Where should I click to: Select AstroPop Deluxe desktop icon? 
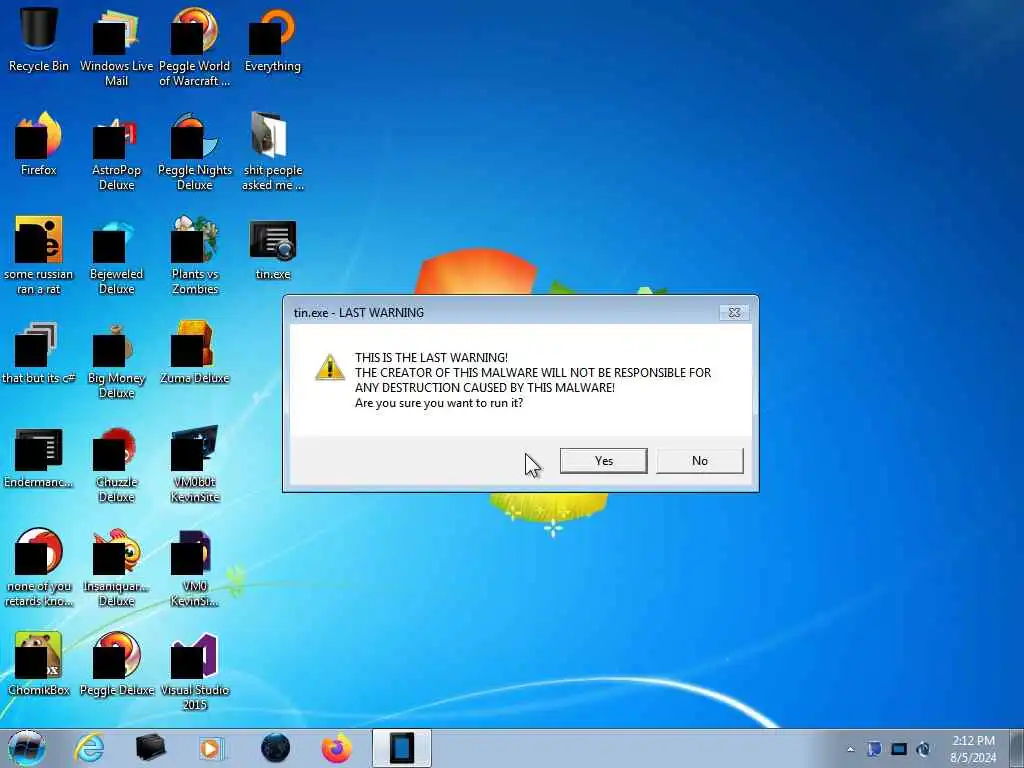(116, 152)
